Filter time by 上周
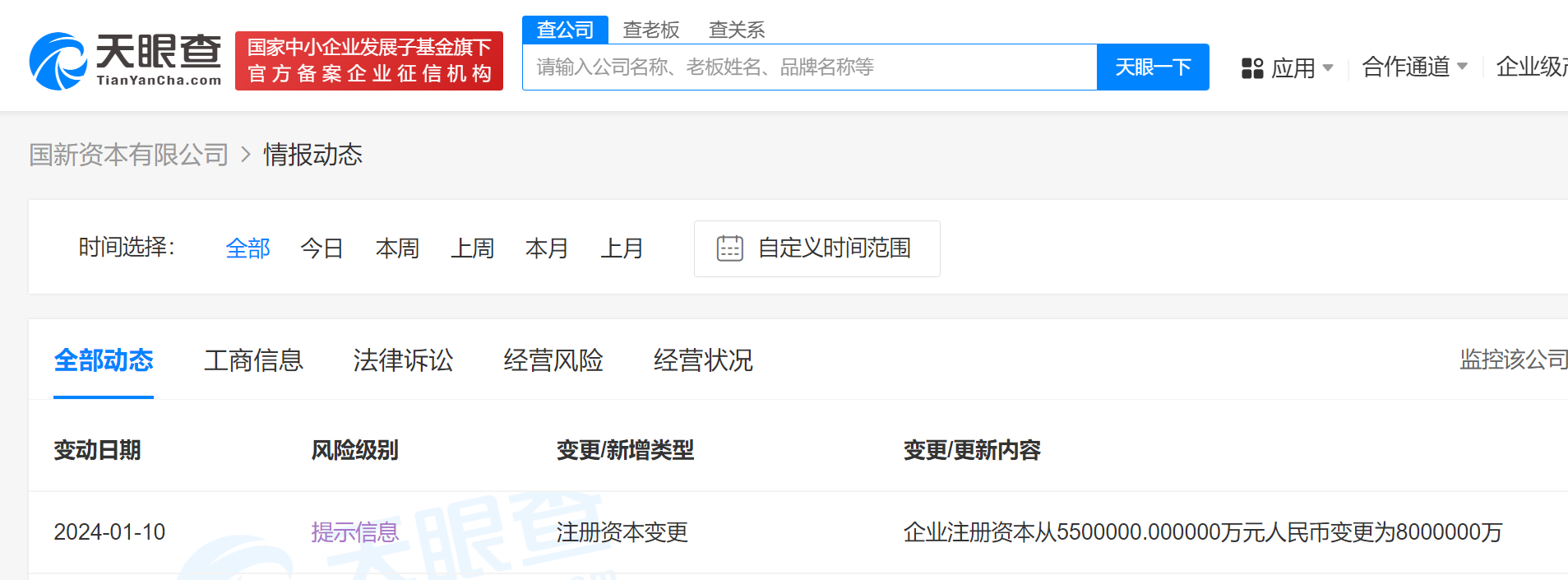 tap(472, 248)
